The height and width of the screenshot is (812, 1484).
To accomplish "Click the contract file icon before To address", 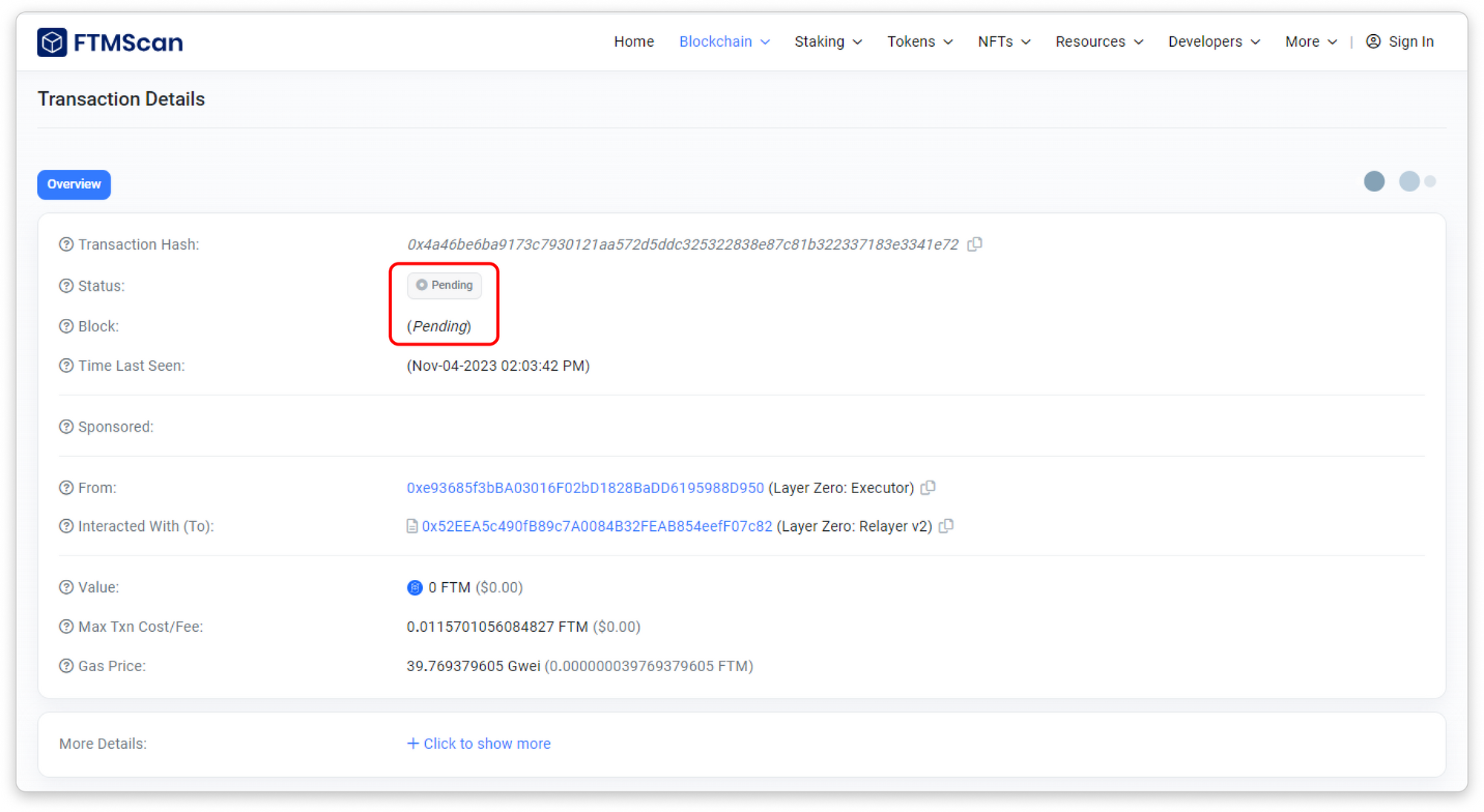I will point(412,526).
